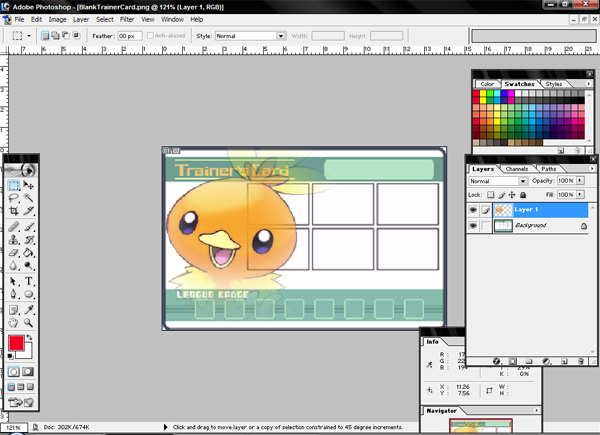Open the Image menu
This screenshot has height=435, width=600.
pos(57,20)
